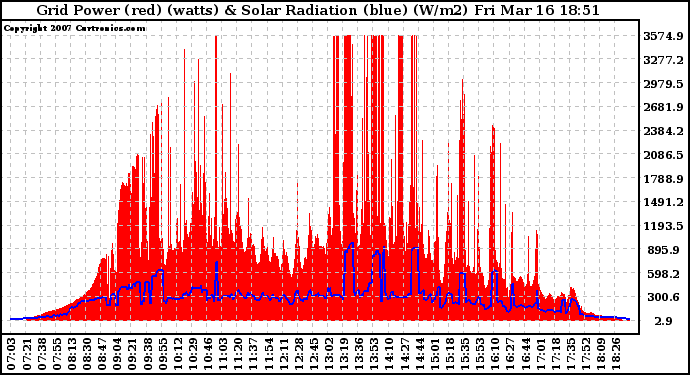Click the 16:27 time label

coord(510,354)
